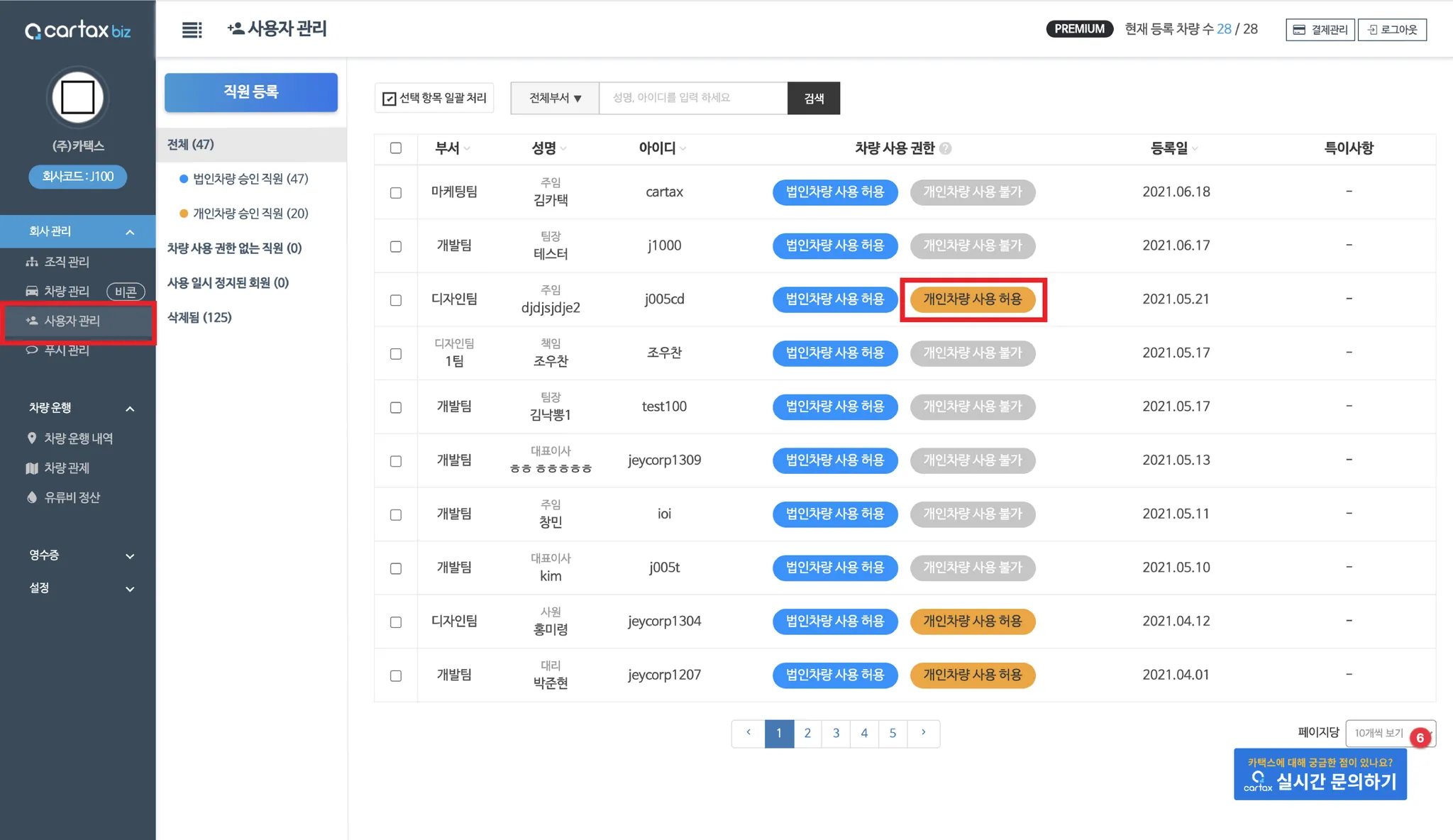Select 삭제됨 (125) filter
This screenshot has height=840, width=1453.
tap(199, 317)
